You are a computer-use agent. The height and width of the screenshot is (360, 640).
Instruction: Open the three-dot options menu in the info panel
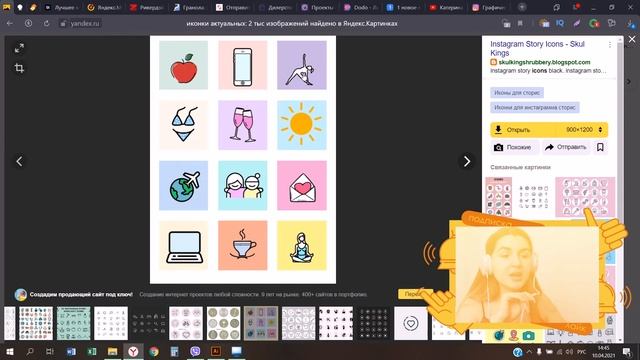pyautogui.click(x=610, y=44)
